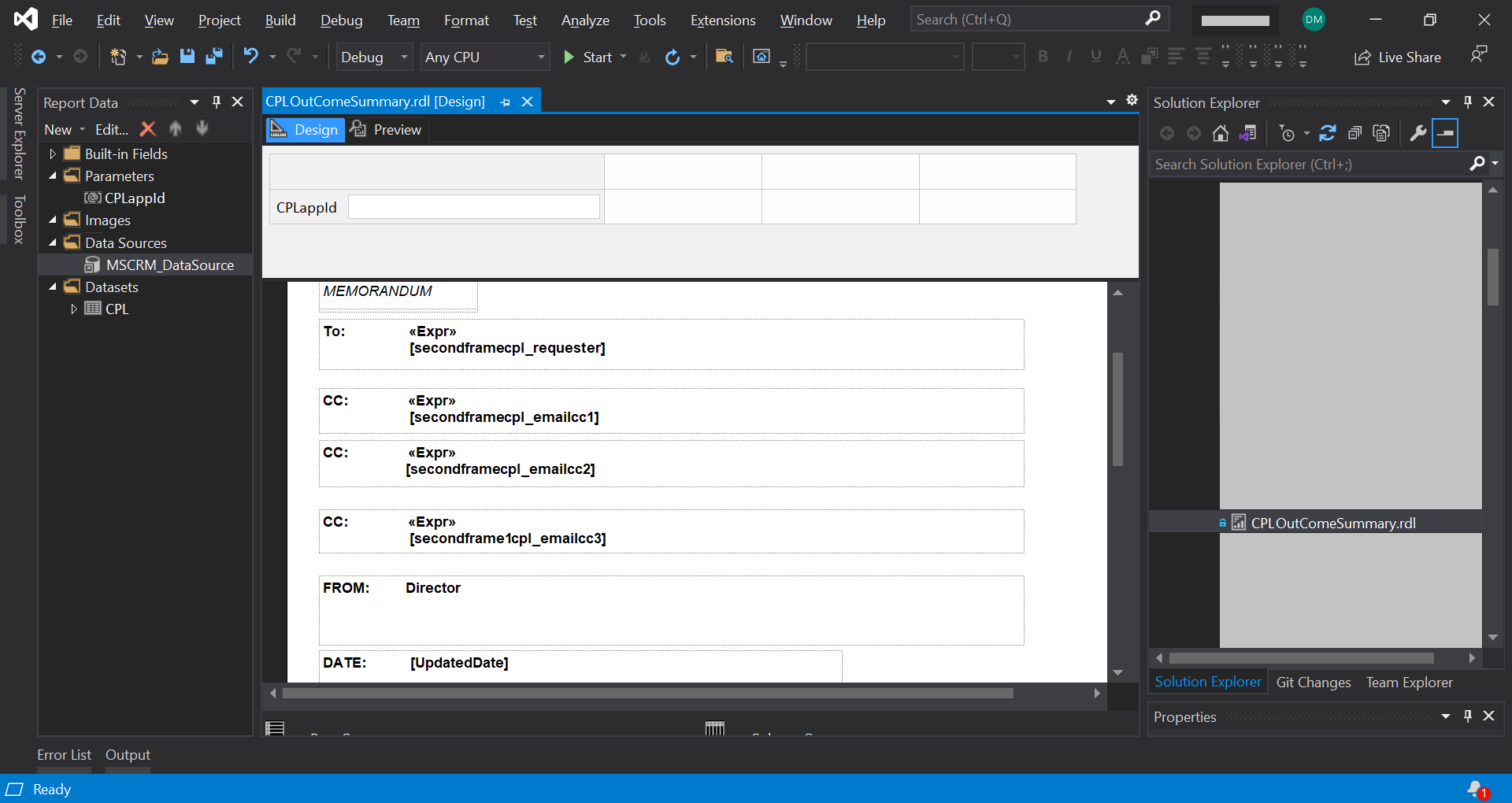Click the DM account avatar
Screen dimensions: 1512x803
tap(1314, 20)
